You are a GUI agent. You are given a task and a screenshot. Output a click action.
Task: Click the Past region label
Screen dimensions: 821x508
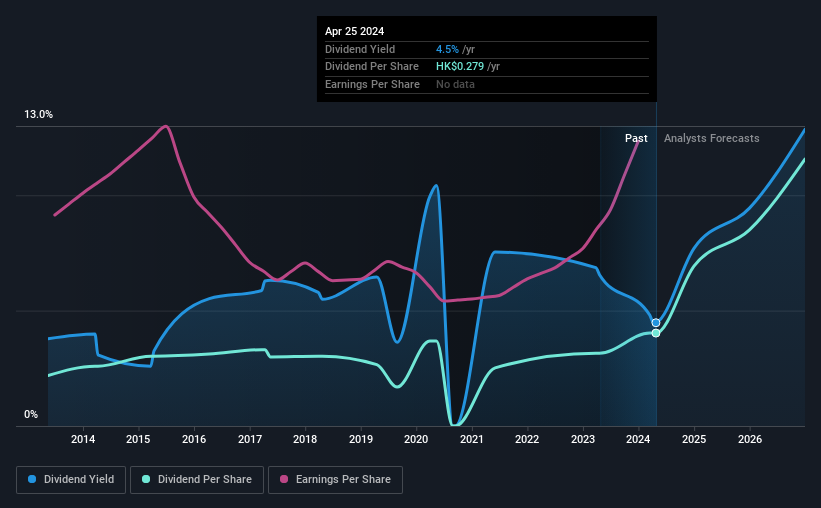(x=636, y=138)
